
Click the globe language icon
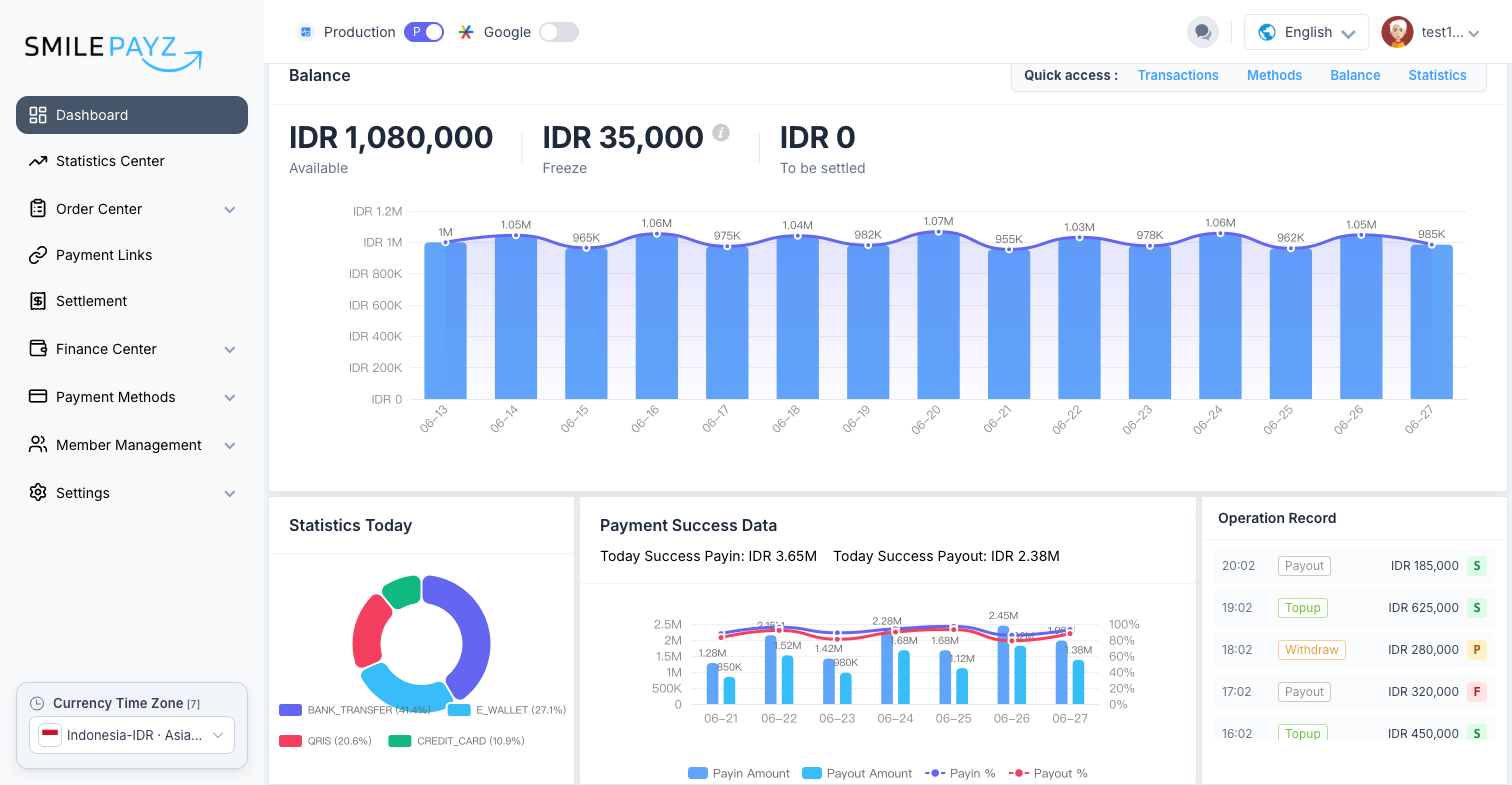coord(1267,32)
